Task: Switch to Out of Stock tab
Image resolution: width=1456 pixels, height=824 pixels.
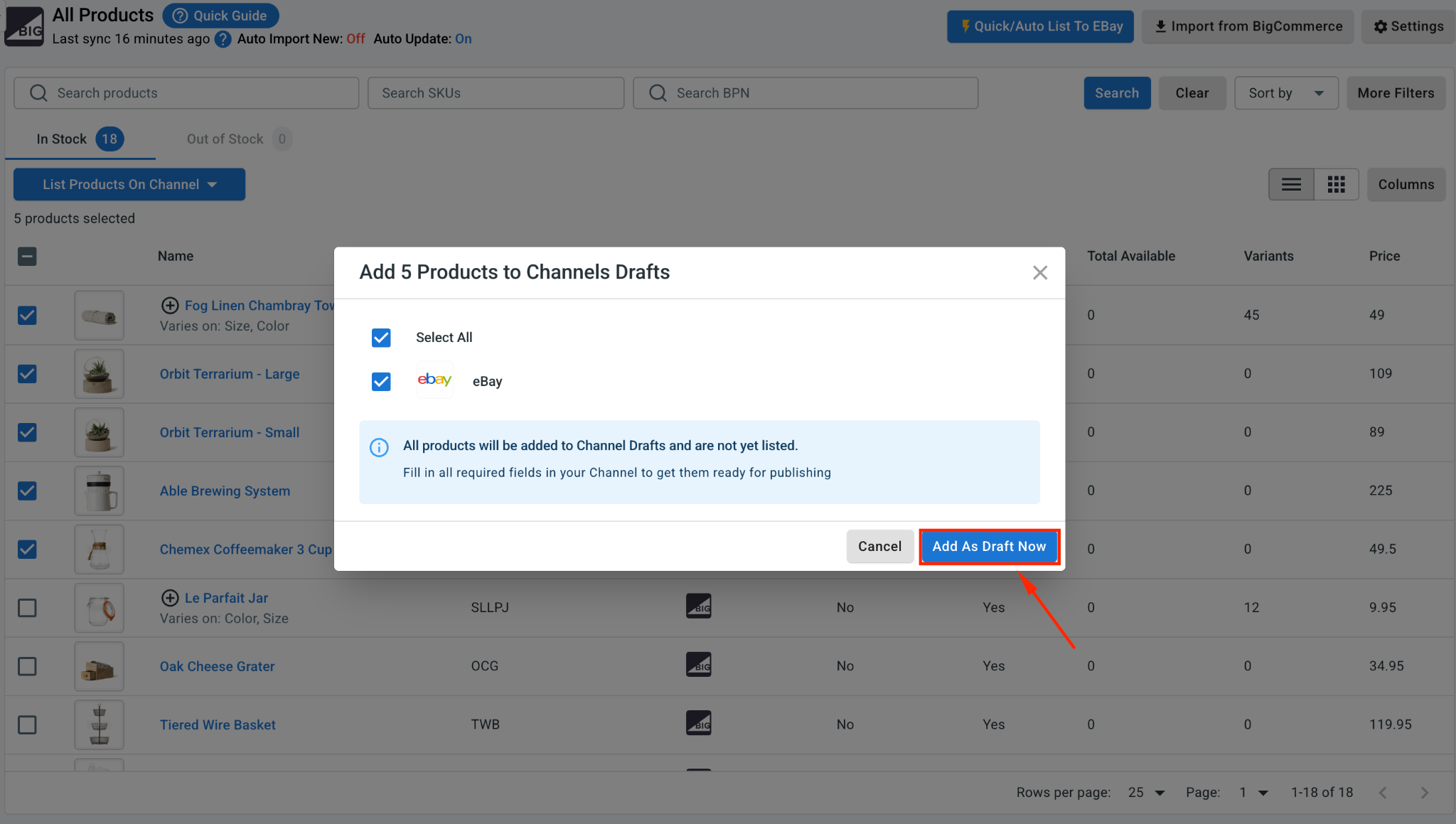Action: [238, 139]
